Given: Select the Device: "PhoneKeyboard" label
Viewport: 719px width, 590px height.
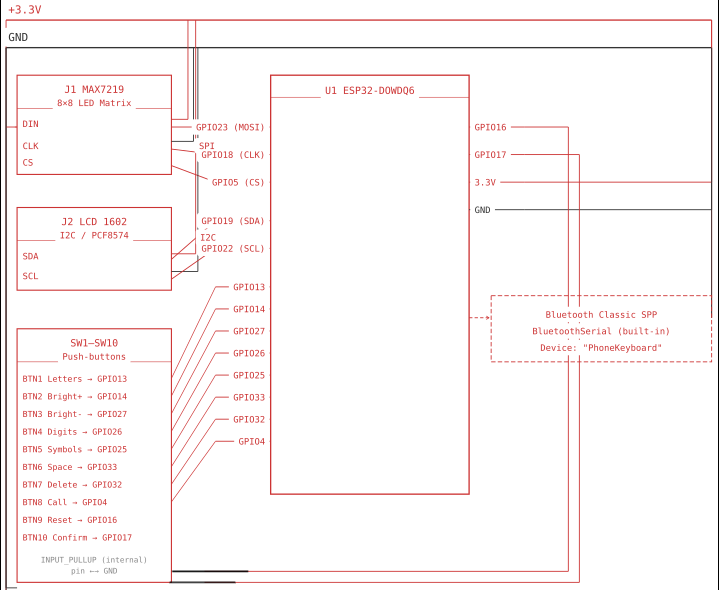Looking at the screenshot, I should tap(601, 347).
